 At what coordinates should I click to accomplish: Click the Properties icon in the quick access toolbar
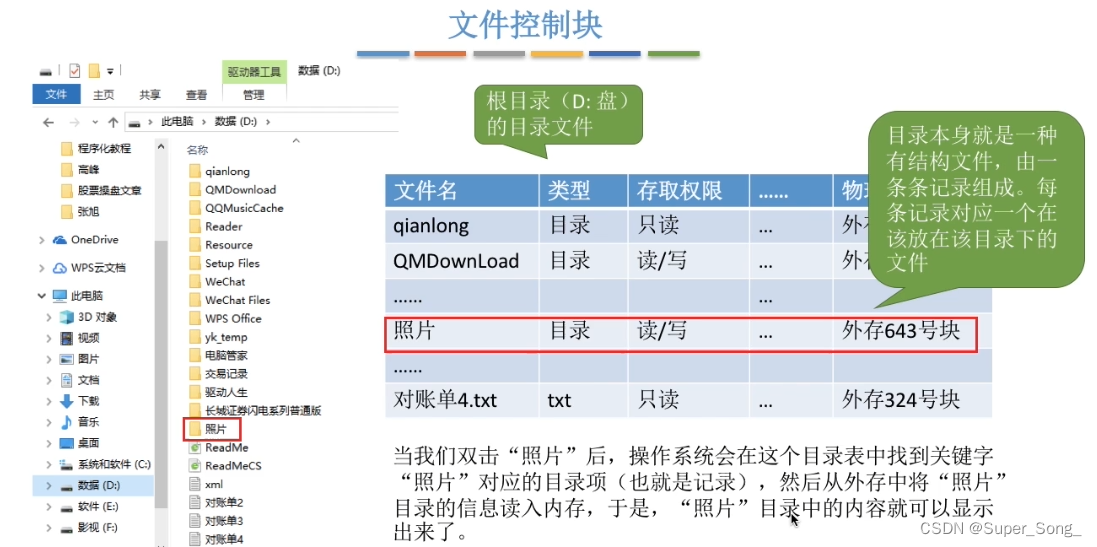75,71
